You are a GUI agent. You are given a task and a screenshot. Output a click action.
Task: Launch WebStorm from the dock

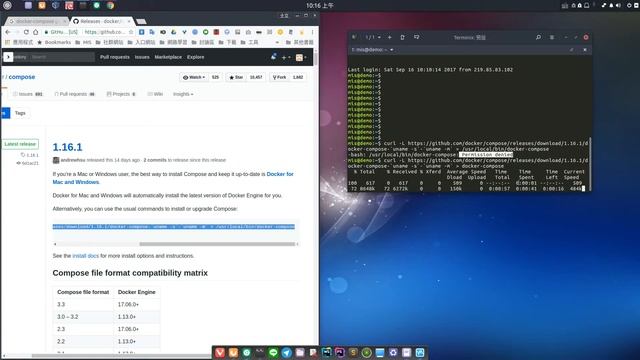click(x=327, y=353)
